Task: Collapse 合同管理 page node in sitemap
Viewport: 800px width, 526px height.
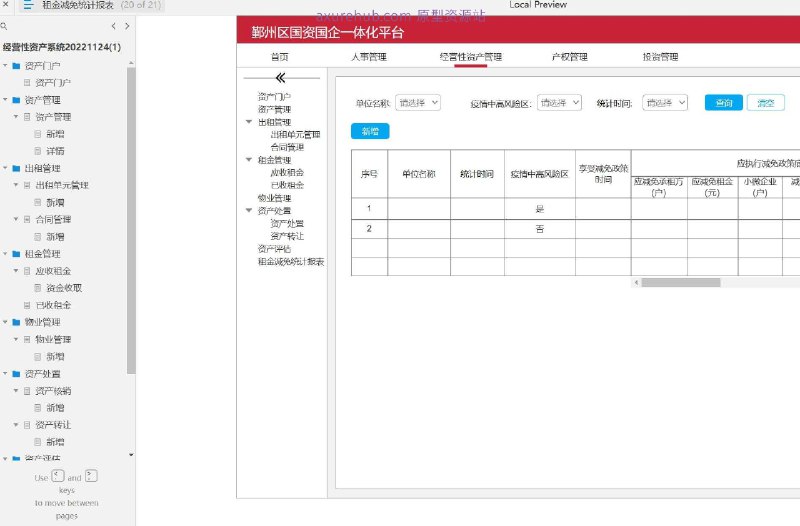Action: (x=16, y=219)
